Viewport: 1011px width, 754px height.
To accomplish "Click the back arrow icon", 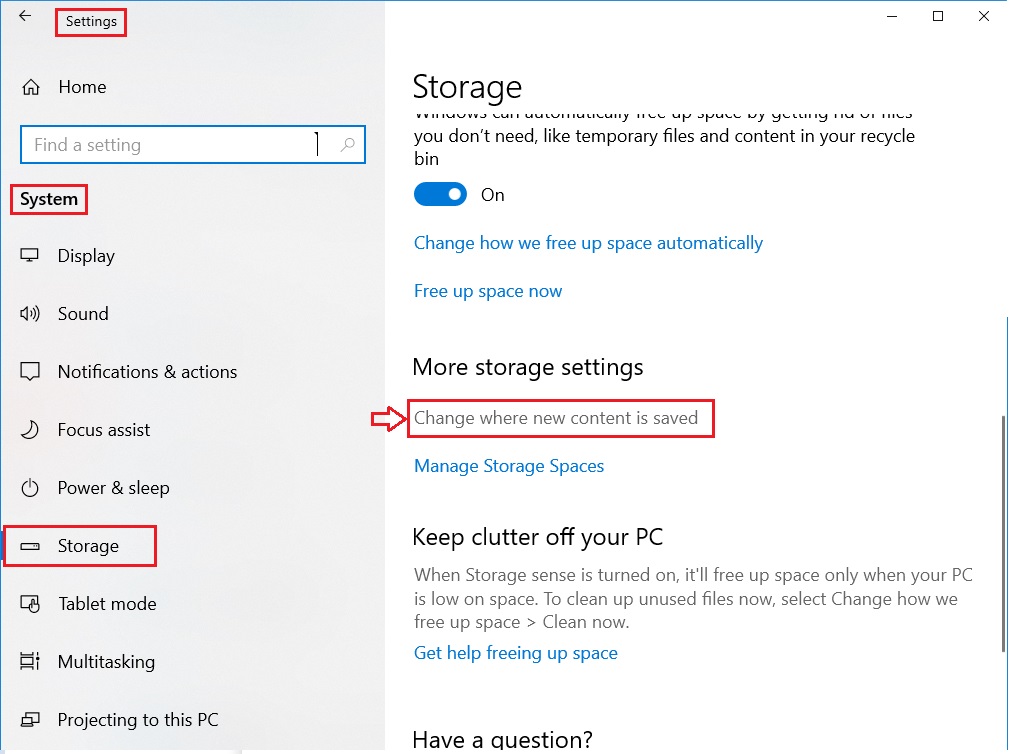I will [x=25, y=16].
